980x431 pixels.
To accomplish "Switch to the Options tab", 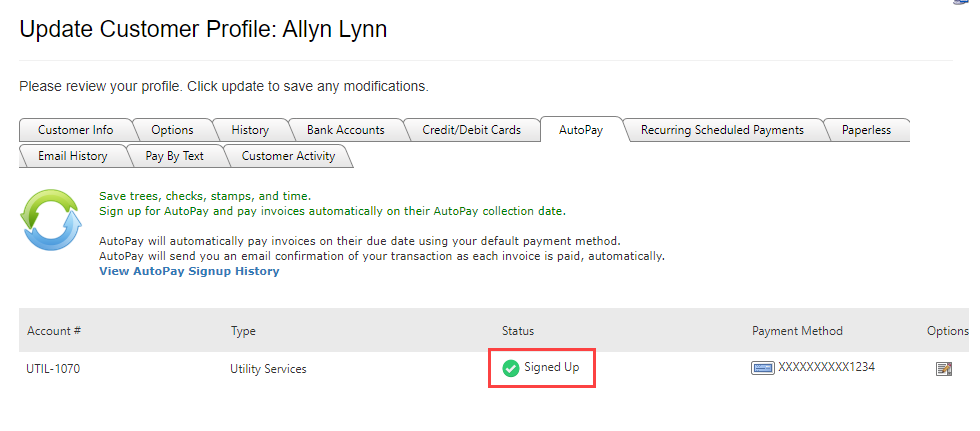I will coord(172,130).
